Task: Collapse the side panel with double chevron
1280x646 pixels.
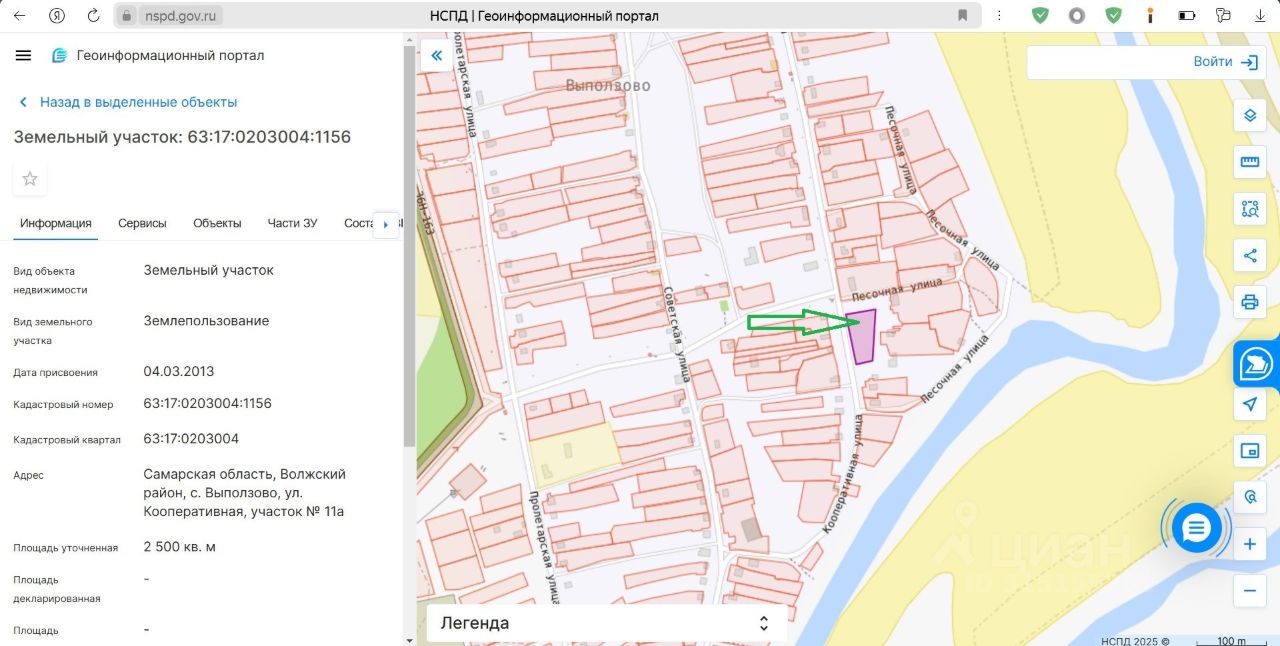Action: tap(436, 56)
